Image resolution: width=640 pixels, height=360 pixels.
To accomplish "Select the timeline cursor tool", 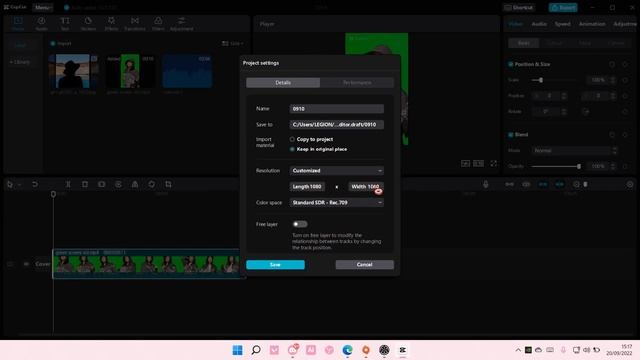I will coord(10,184).
